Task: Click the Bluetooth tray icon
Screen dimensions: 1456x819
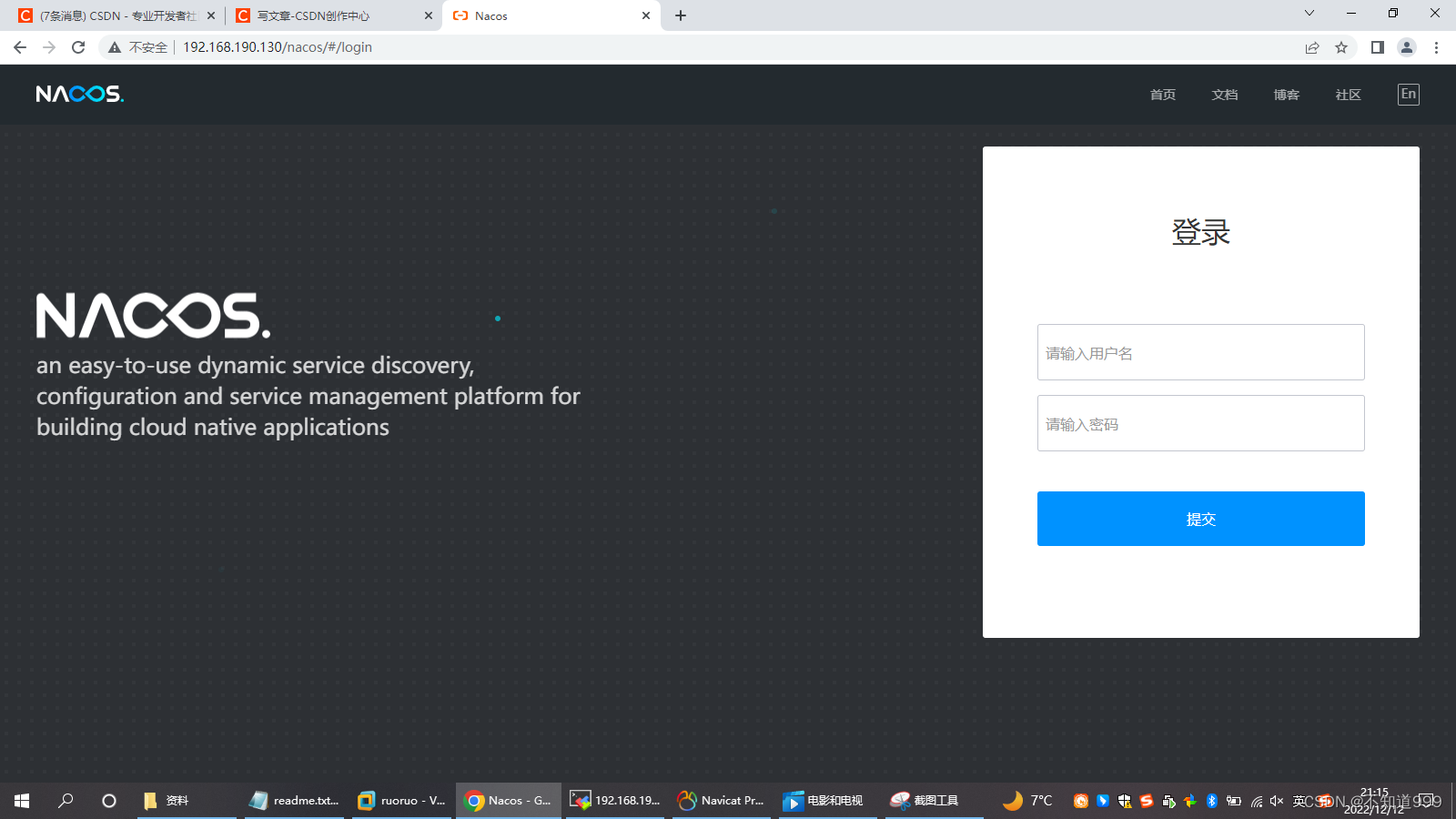Action: pyautogui.click(x=1212, y=801)
